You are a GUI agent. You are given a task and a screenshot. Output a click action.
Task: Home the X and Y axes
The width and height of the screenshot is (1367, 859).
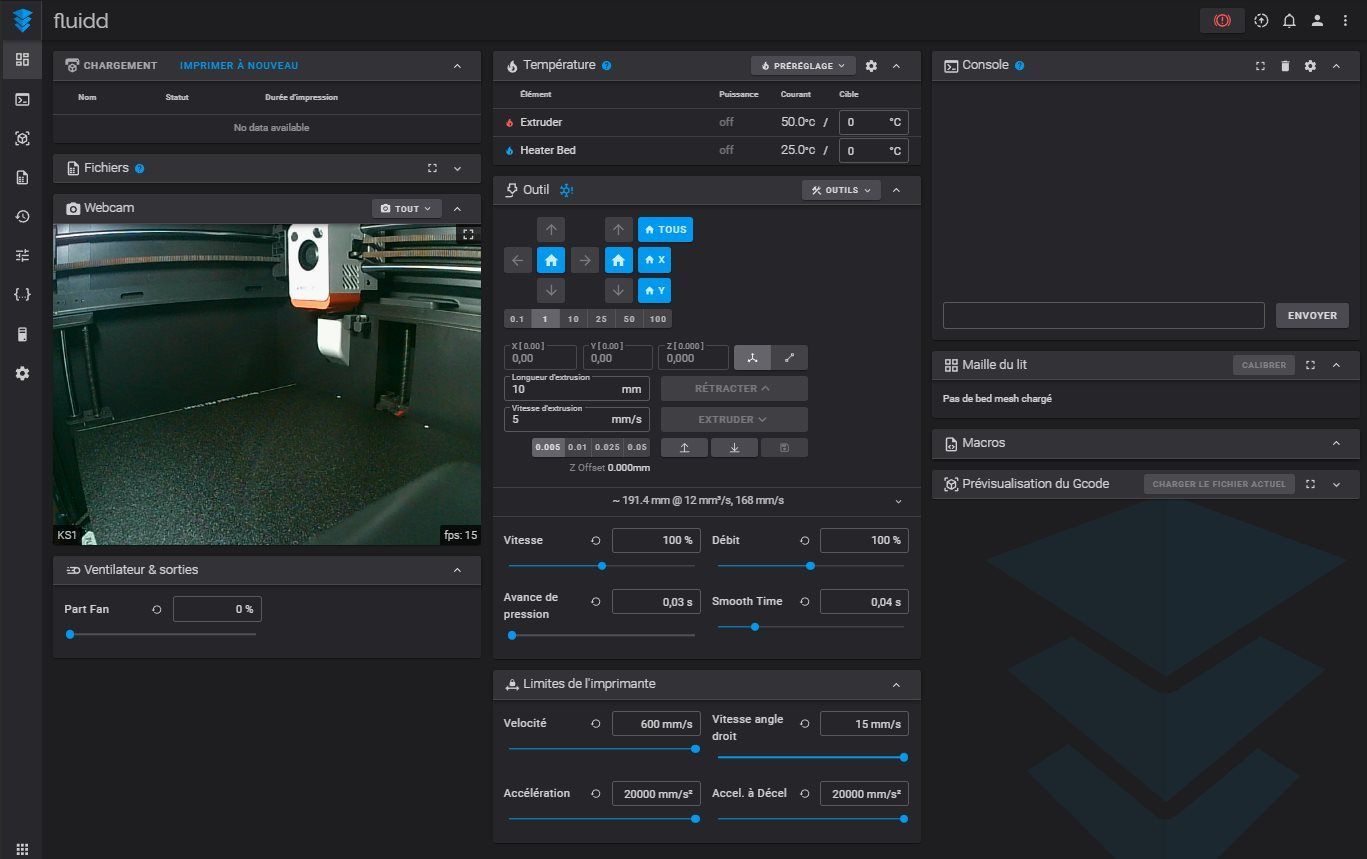click(x=551, y=260)
